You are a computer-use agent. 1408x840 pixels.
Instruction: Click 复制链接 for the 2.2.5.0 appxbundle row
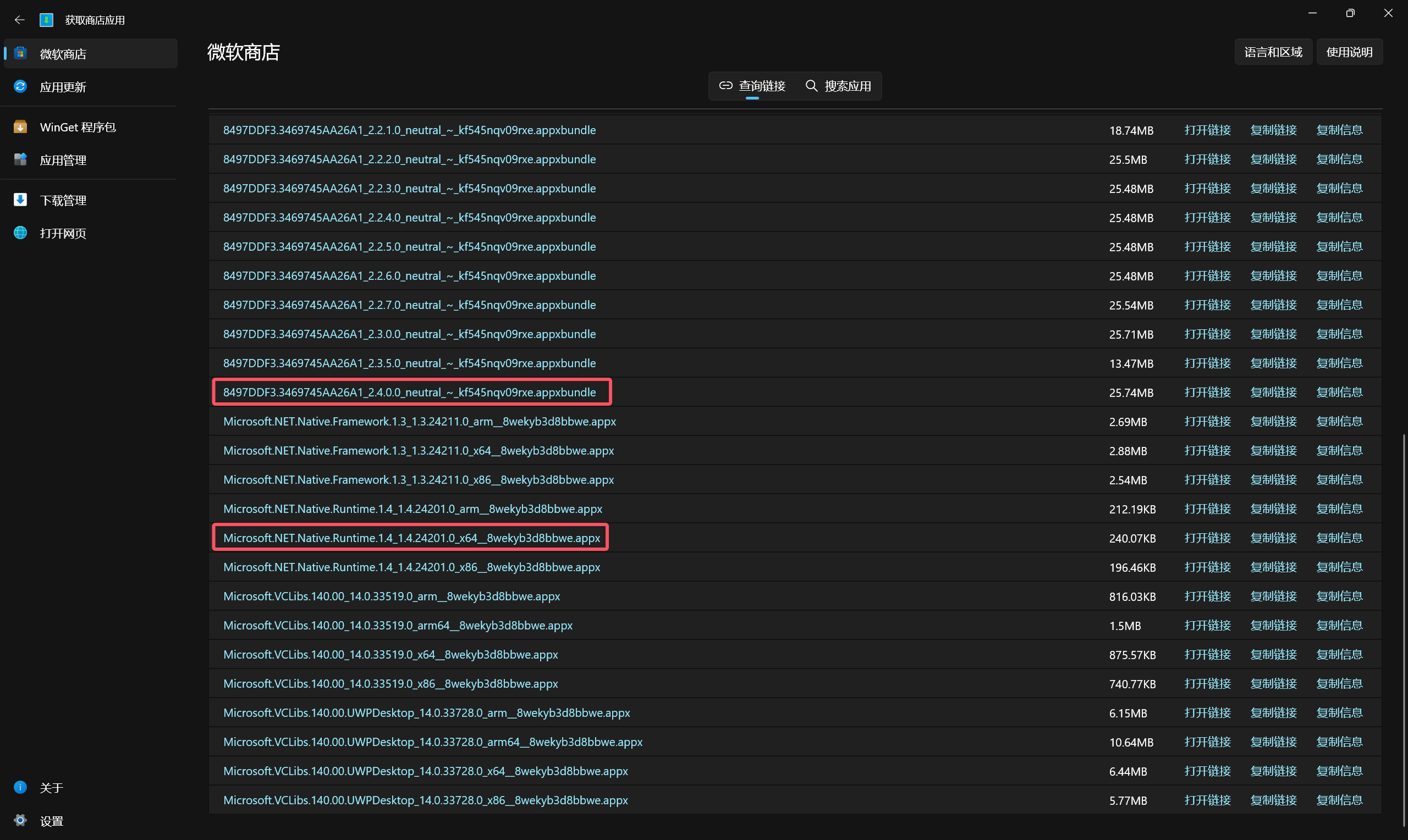pos(1273,247)
